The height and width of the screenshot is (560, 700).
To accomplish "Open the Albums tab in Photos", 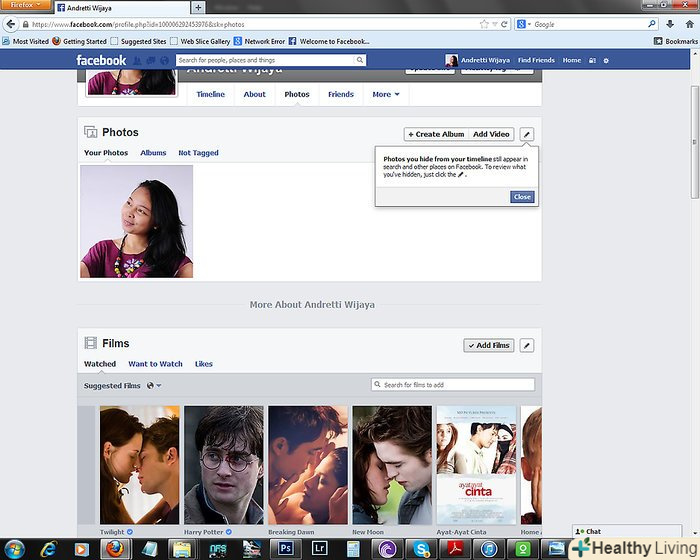I will (x=153, y=153).
